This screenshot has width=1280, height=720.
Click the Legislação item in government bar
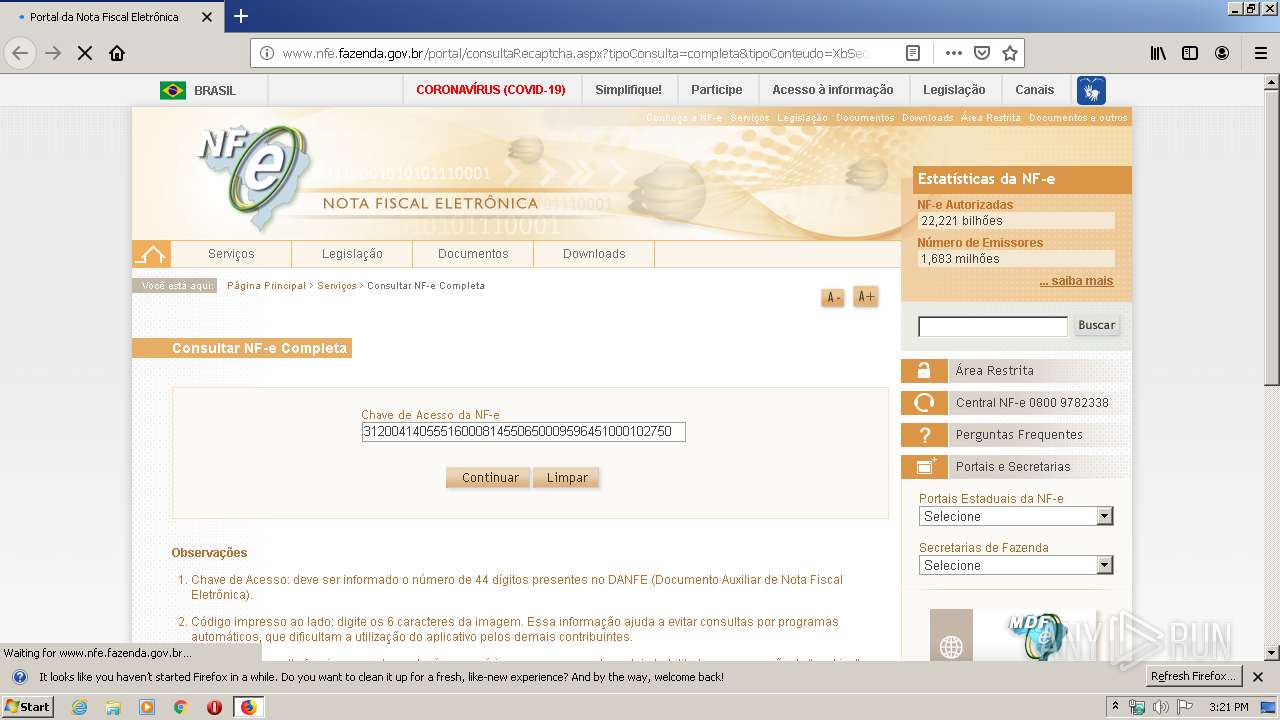[954, 90]
